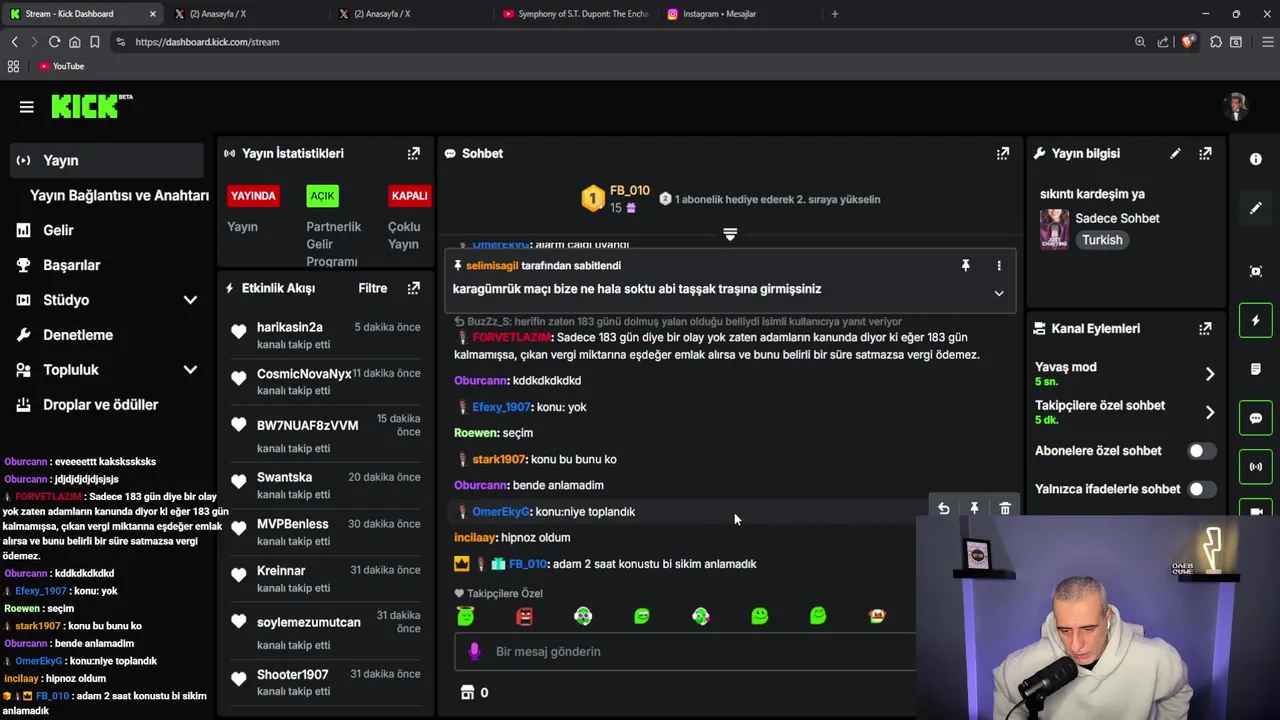
Task: Toggle Yalnızca ifadelerle sohbet switch
Action: pos(1201,489)
